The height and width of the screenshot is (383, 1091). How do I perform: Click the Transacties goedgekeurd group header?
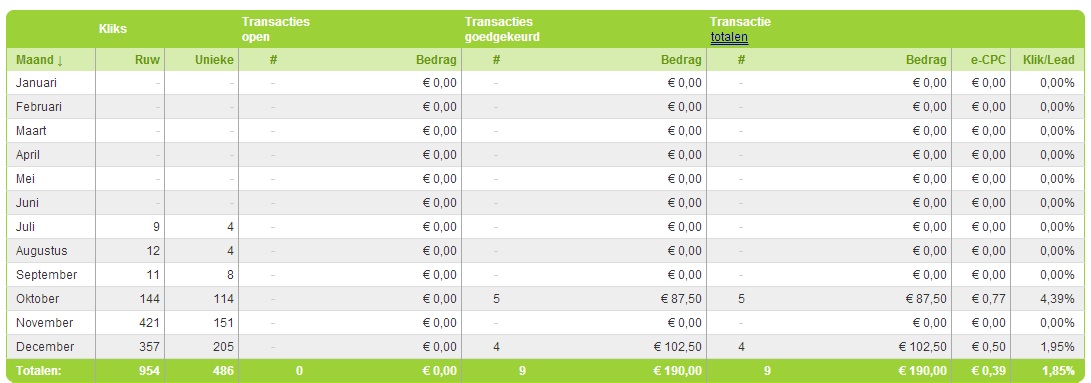502,29
